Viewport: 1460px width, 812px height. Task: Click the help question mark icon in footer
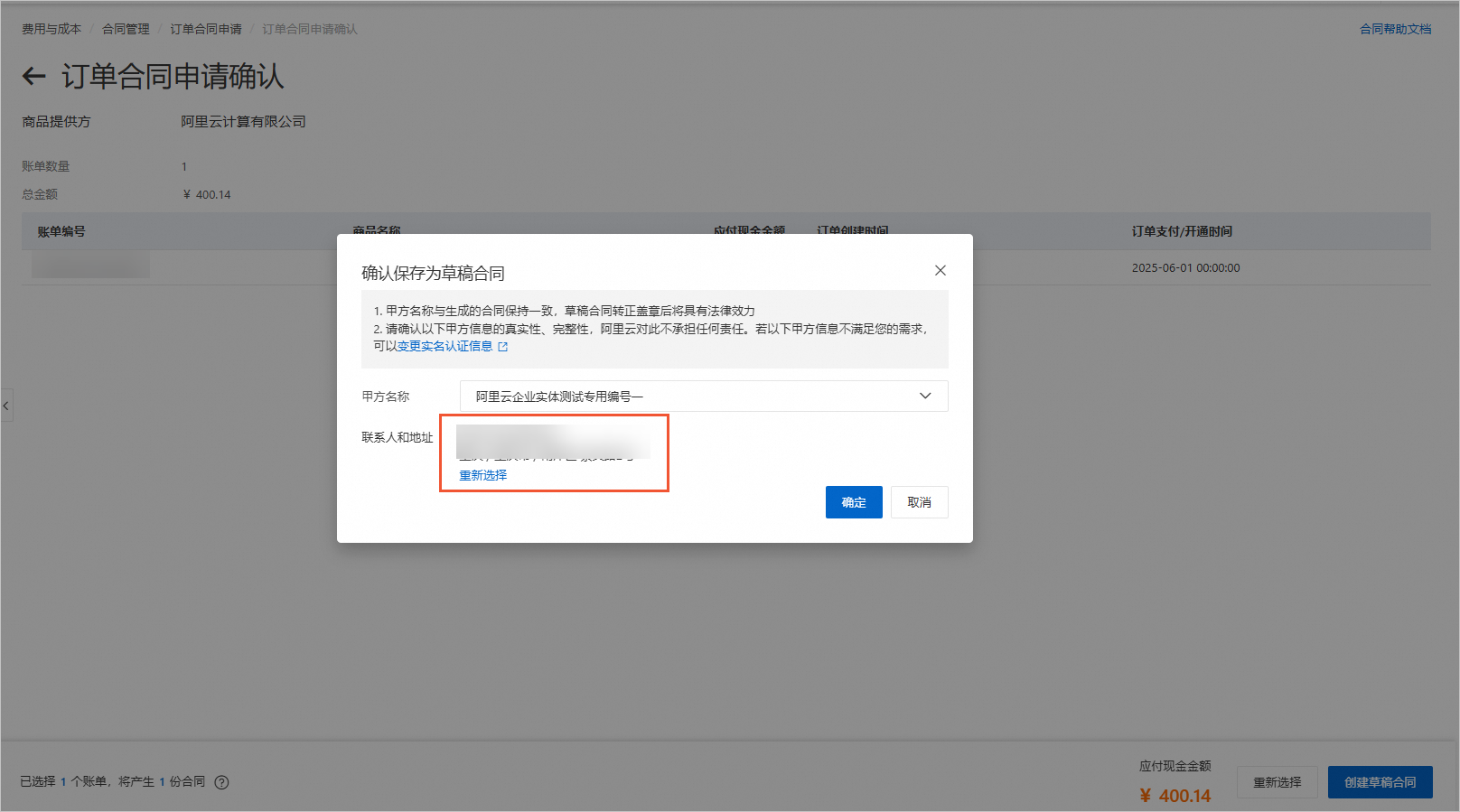pos(221,782)
